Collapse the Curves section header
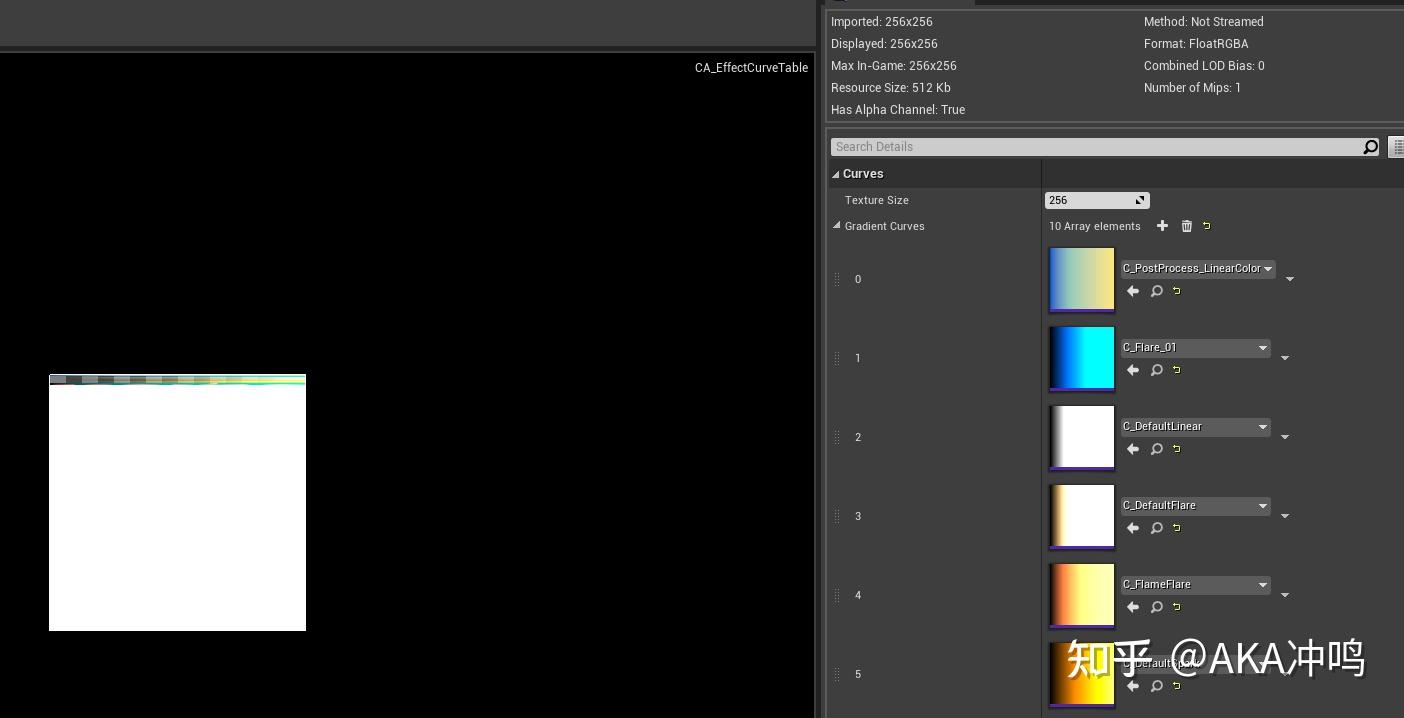 tap(836, 173)
